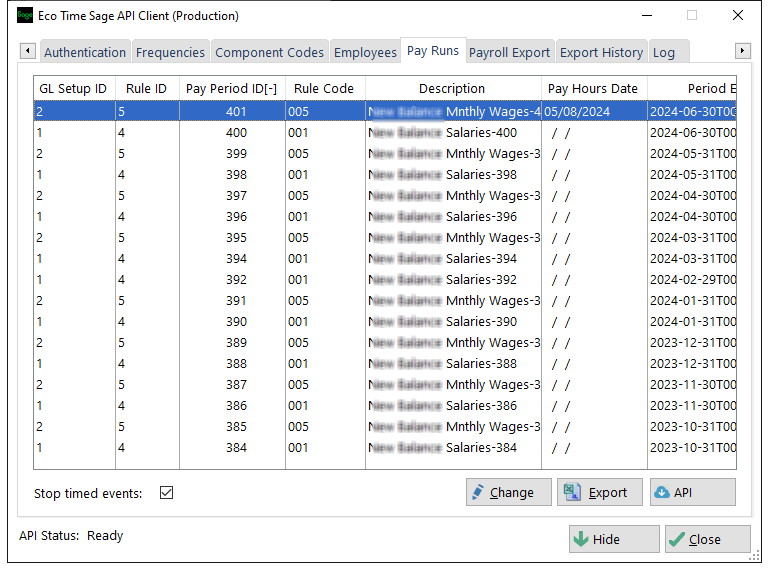This screenshot has height=570, width=769.
Task: Sort by GL Setup ID column header
Action: coord(73,88)
